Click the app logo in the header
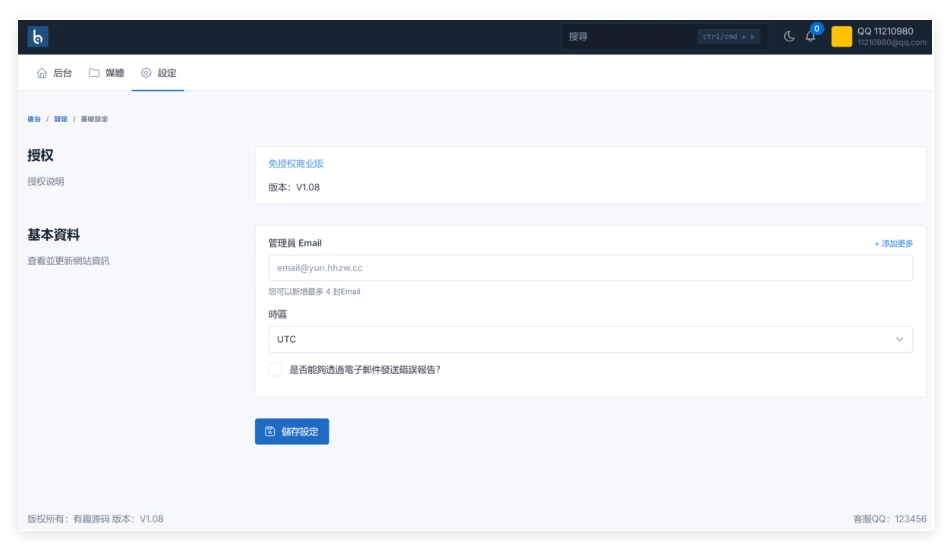The width and height of the screenshot is (952, 549). pos(38,37)
